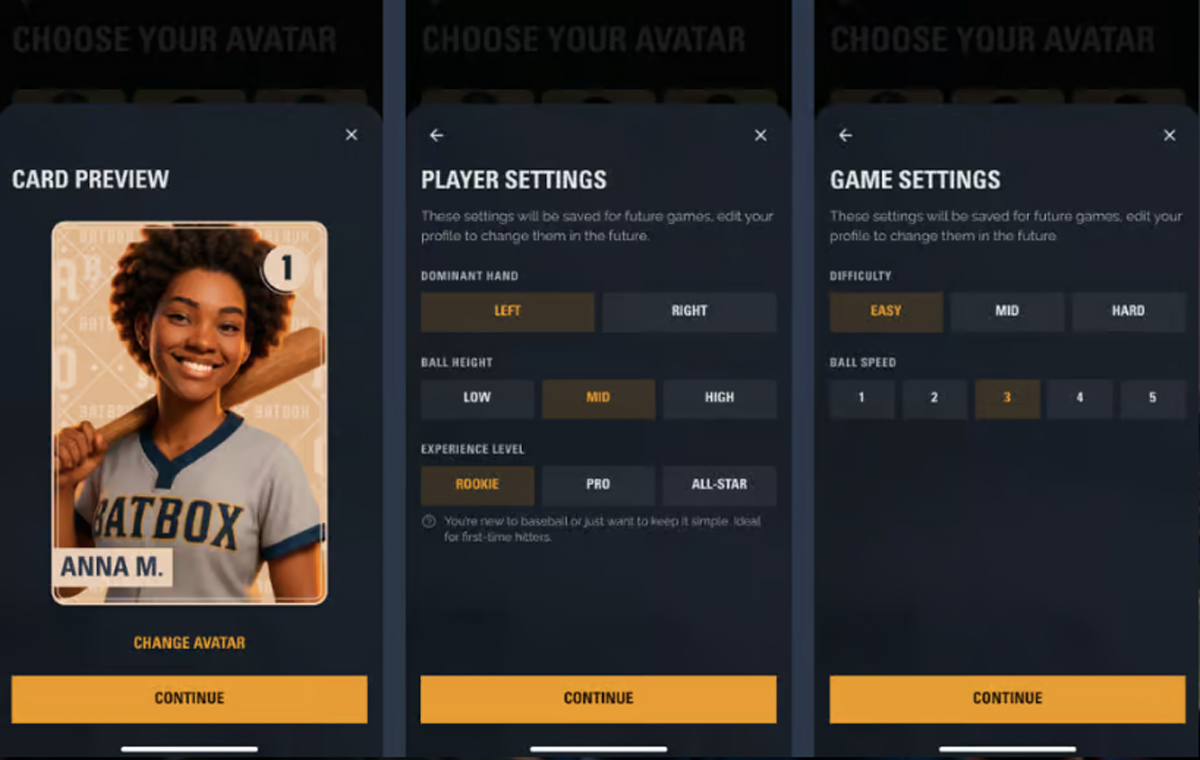Image resolution: width=1200 pixels, height=760 pixels.
Task: Set ball height to High
Action: 719,398
